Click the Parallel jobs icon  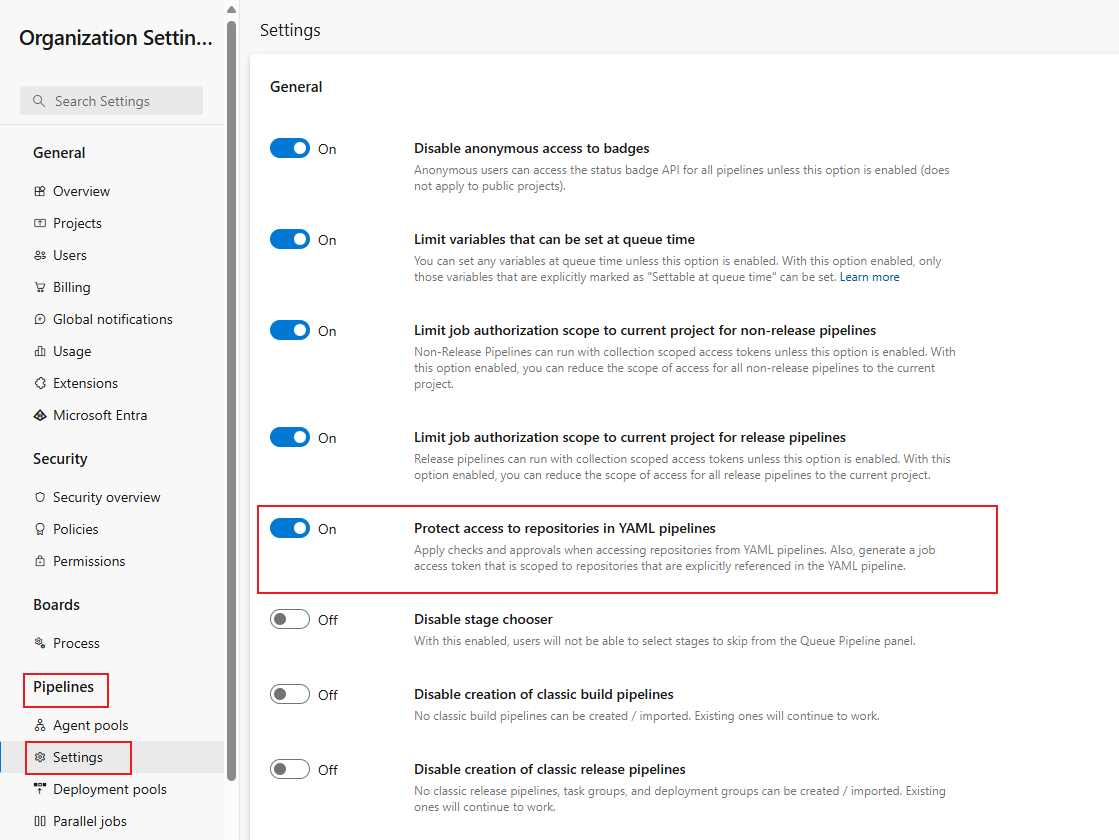40,821
